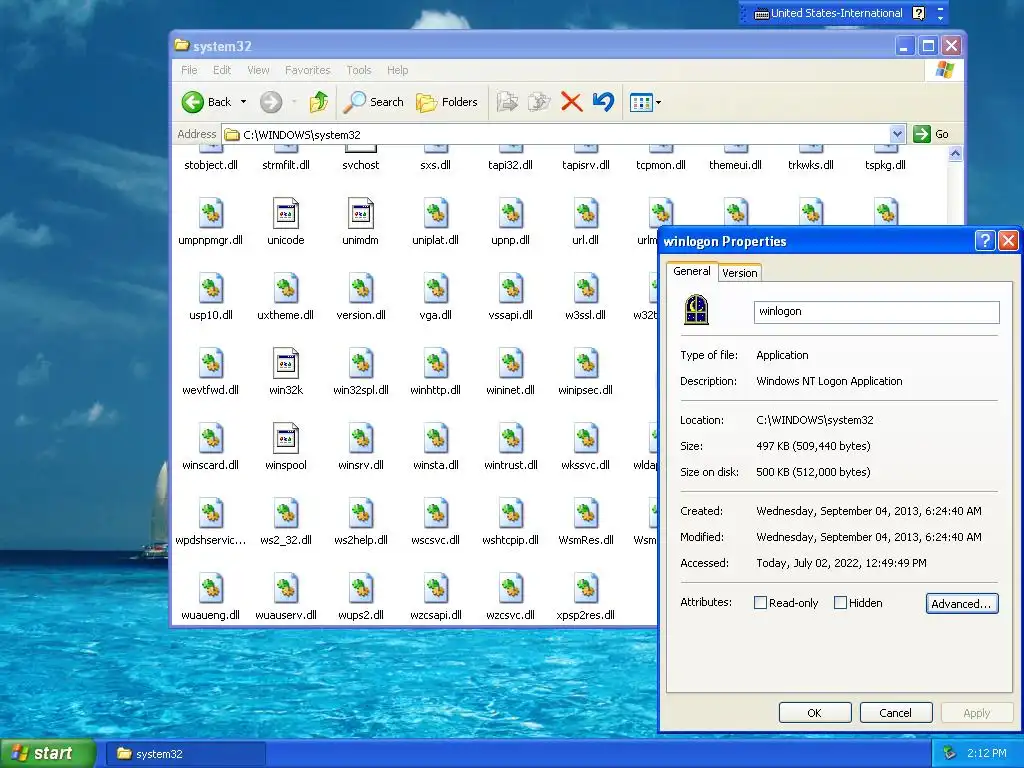The width and height of the screenshot is (1024, 768).
Task: Click OK in winlogon Properties
Action: (x=814, y=712)
